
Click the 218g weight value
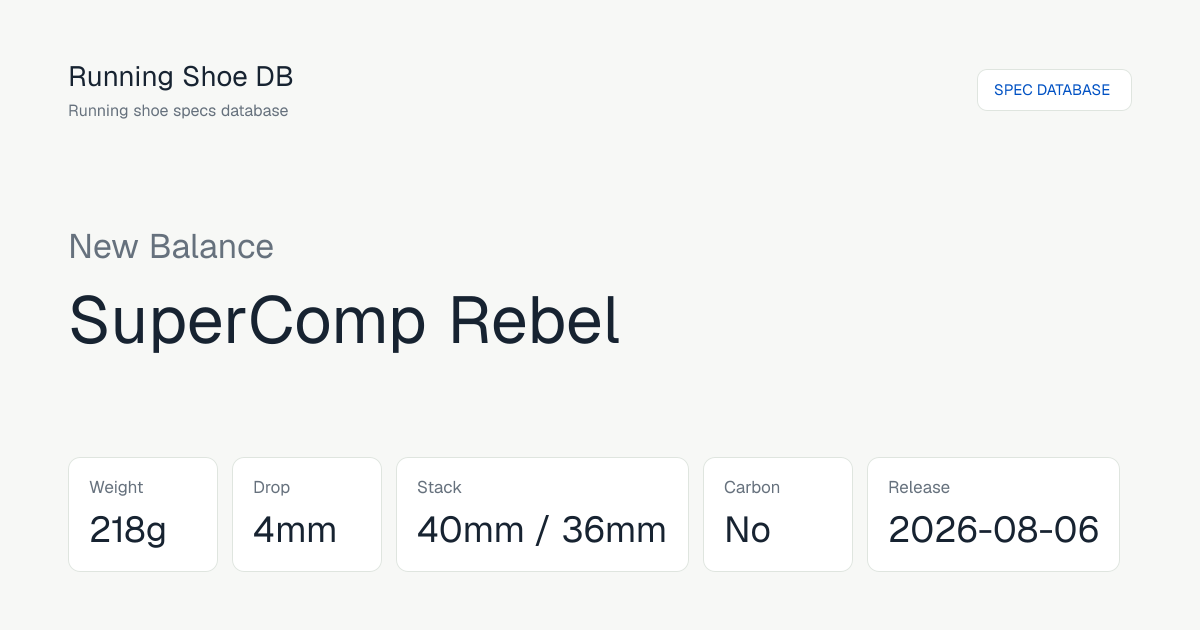pos(128,530)
